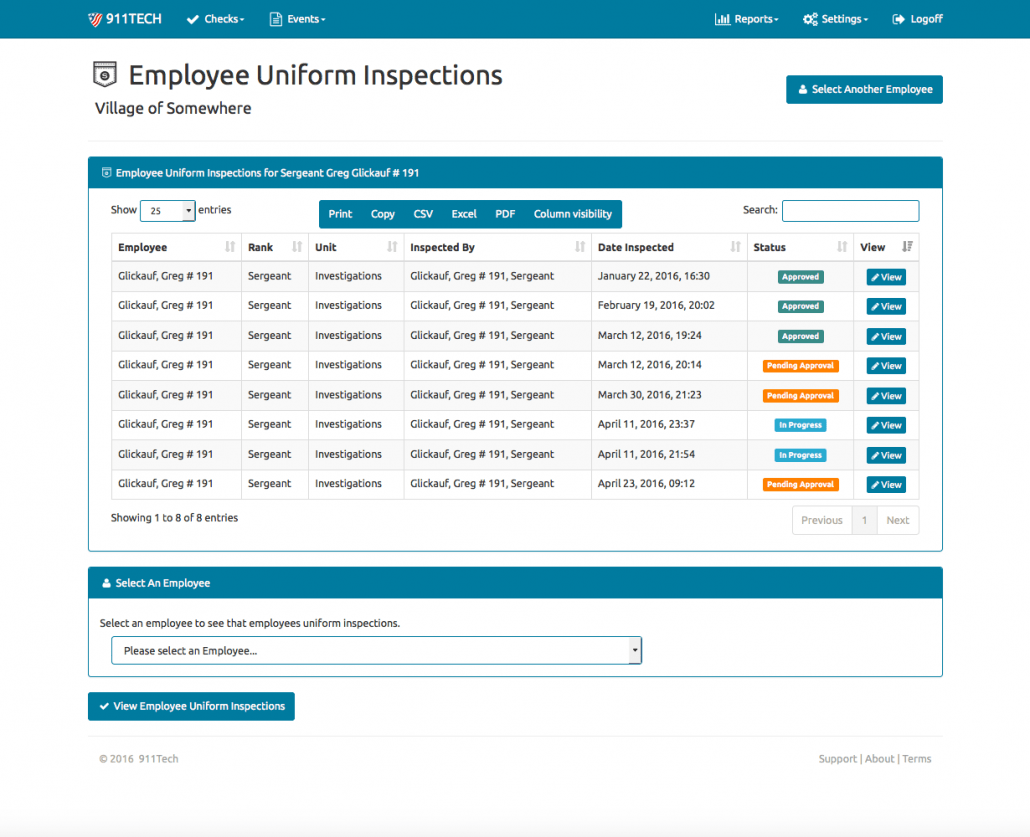Screen dimensions: 1030x837
Task: Click the user icon in Select An Employee header
Action: (x=106, y=583)
